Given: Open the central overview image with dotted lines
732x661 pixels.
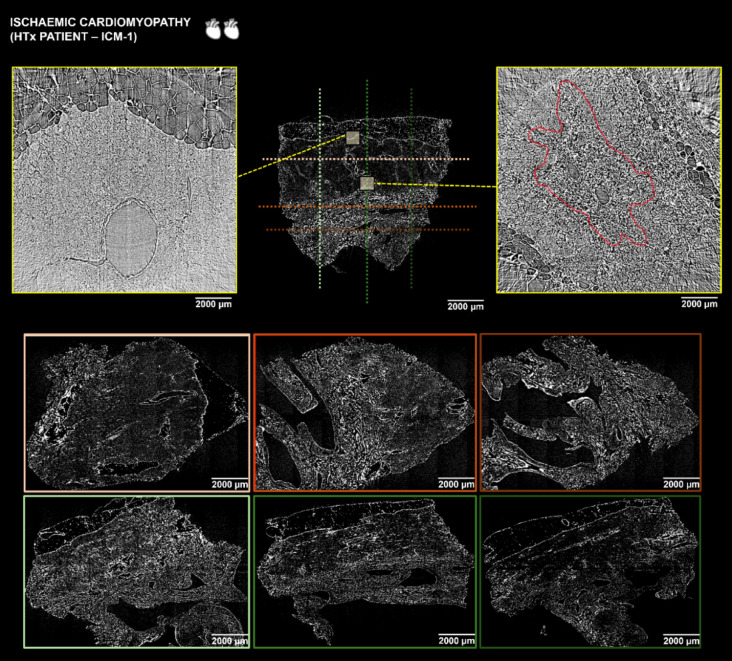Looking at the screenshot, I should (366, 191).
